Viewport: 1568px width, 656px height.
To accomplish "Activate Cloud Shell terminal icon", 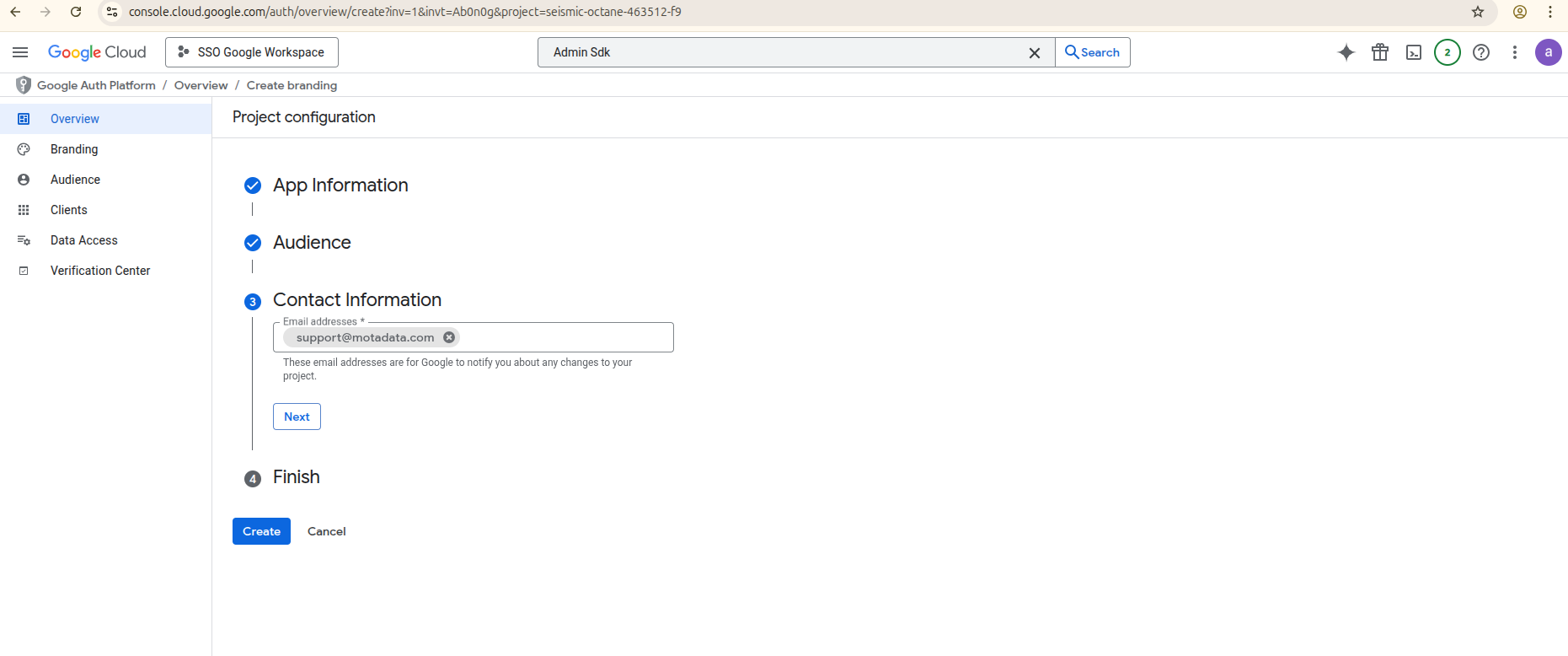I will 1413,52.
